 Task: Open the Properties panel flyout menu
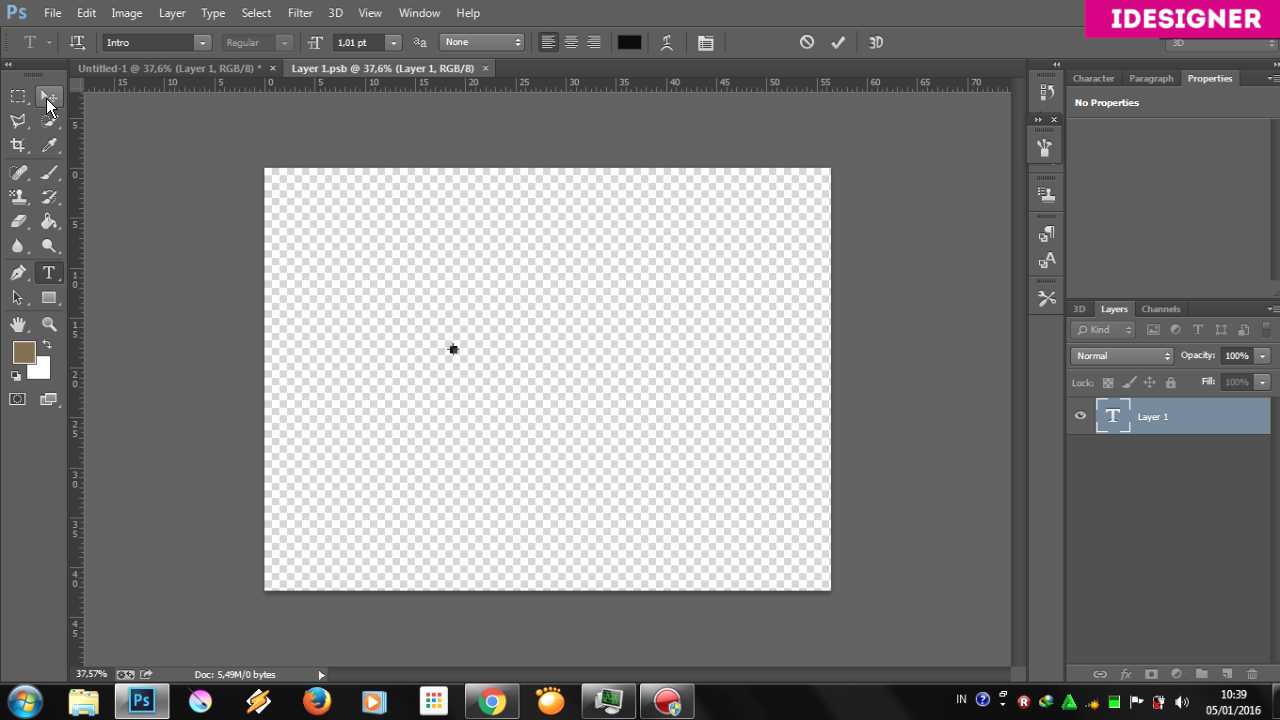click(1272, 78)
